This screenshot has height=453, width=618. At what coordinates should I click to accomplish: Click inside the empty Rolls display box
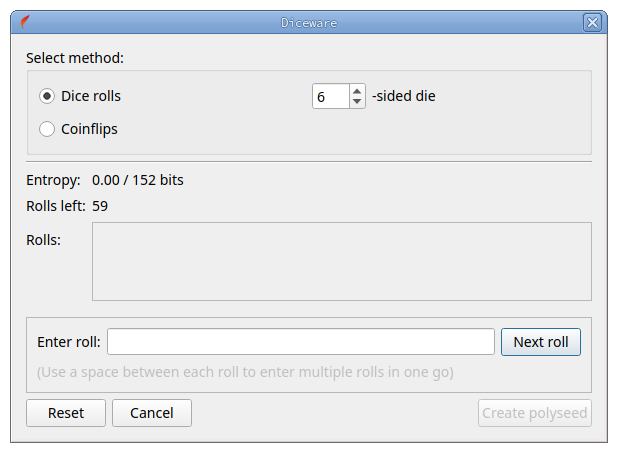[342, 261]
